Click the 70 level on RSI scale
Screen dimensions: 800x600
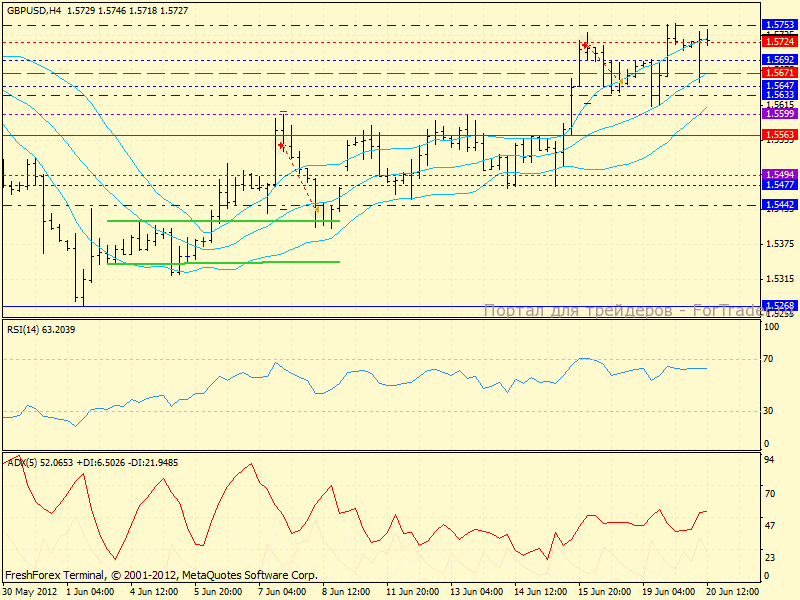(770, 358)
